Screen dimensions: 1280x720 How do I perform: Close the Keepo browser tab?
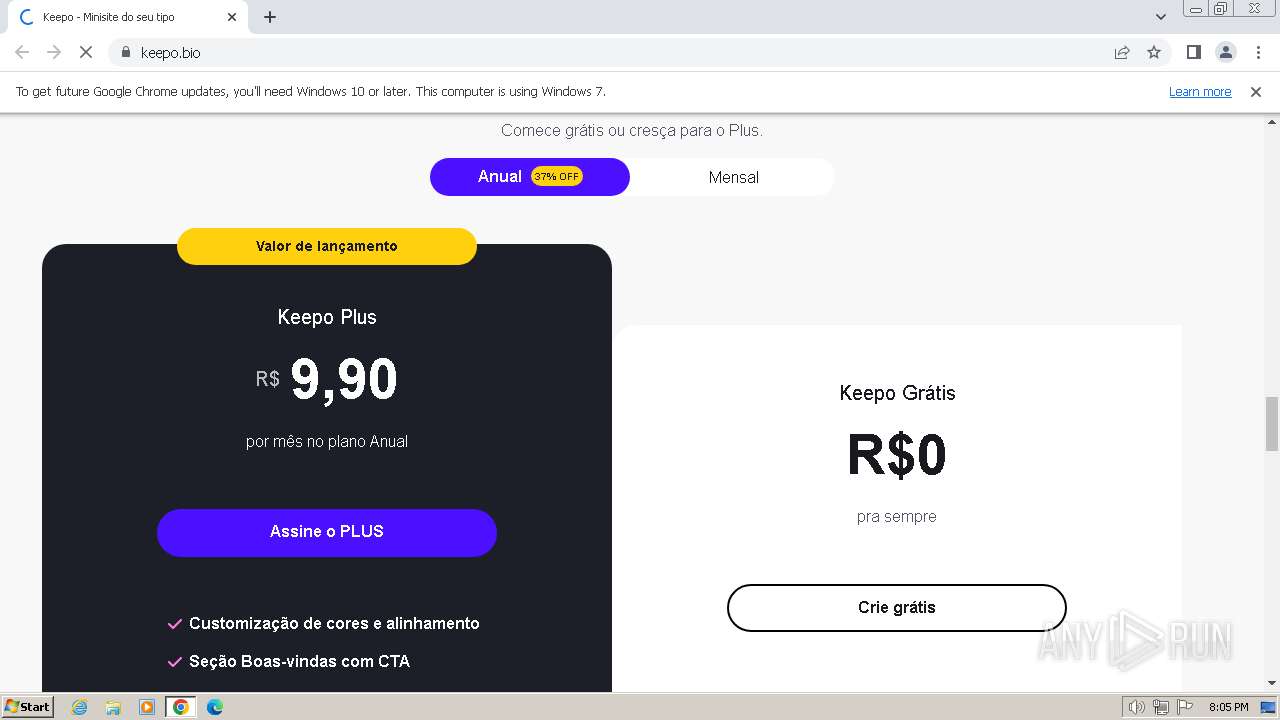click(x=232, y=17)
